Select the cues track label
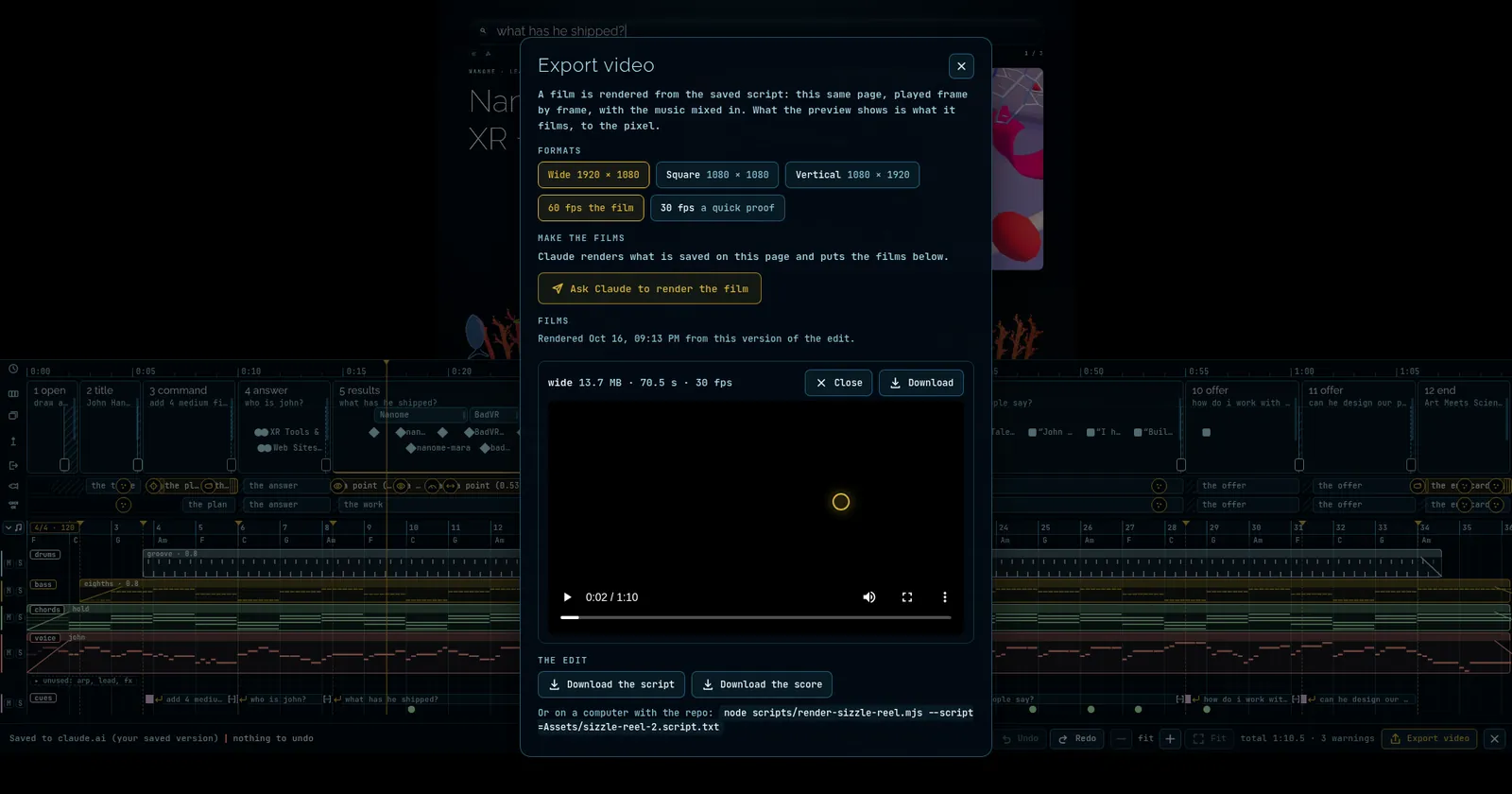 tap(43, 699)
